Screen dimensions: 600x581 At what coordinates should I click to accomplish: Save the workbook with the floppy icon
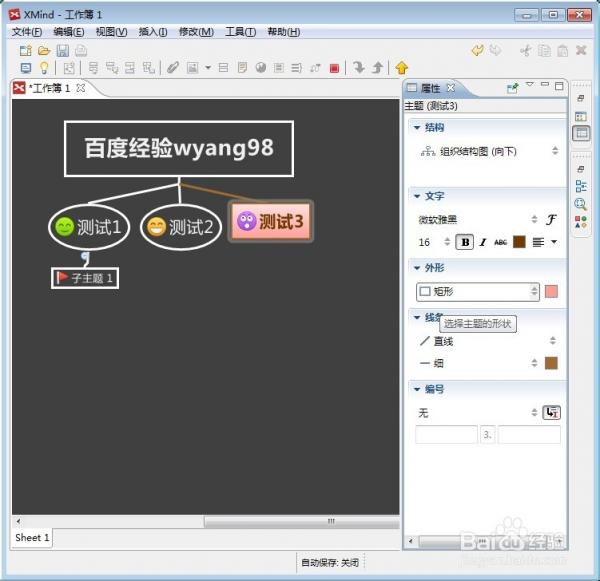[63, 51]
